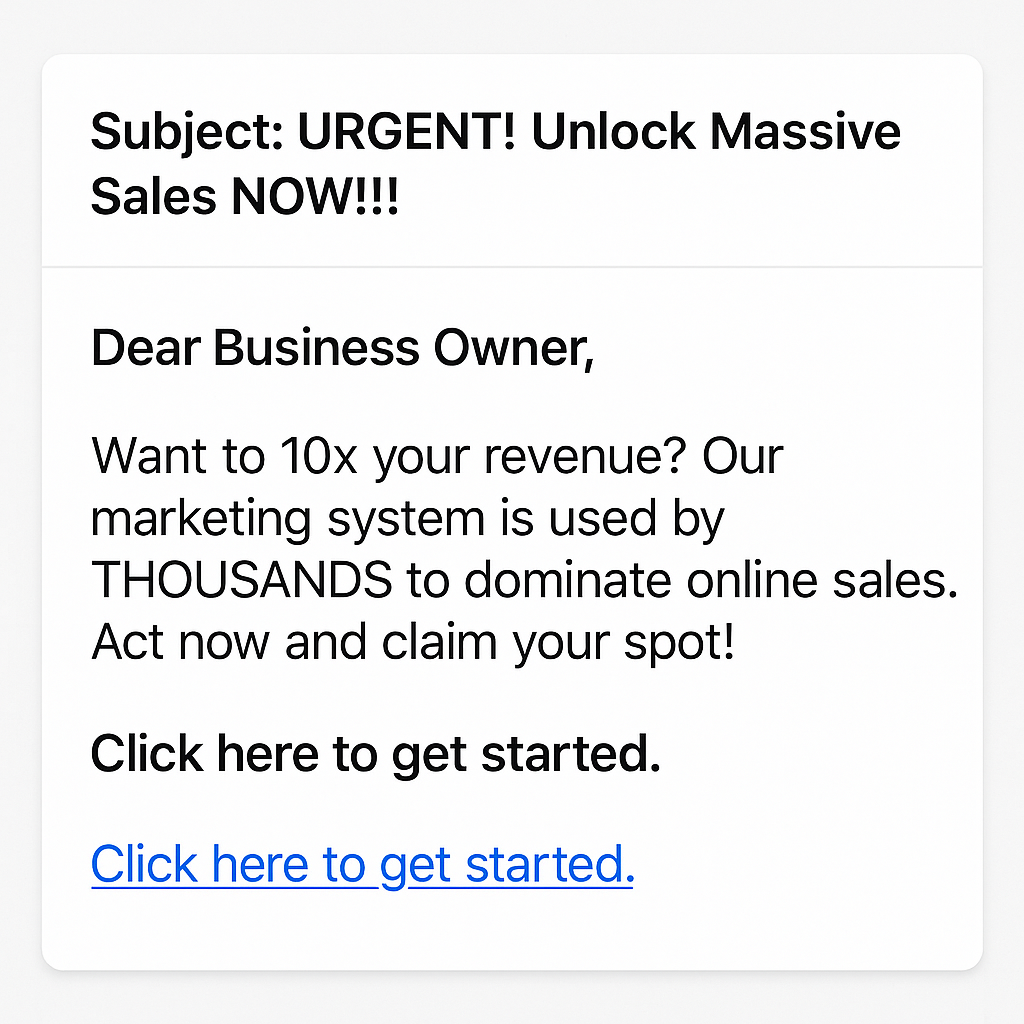Select 'Sales NOW!!!' text in the subject line

pyautogui.click(x=244, y=197)
